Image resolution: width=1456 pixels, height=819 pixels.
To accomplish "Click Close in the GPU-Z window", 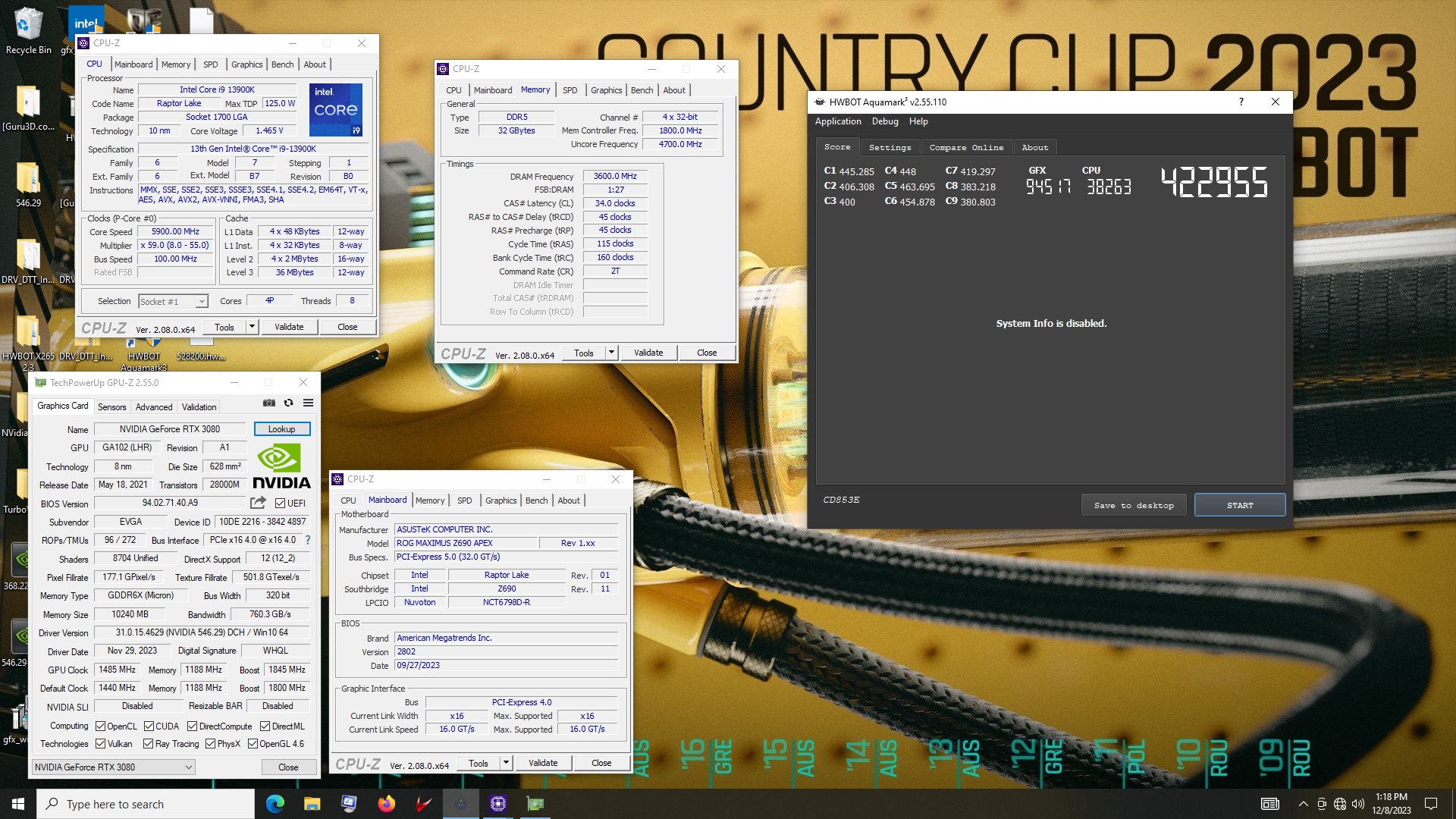I will (x=288, y=767).
